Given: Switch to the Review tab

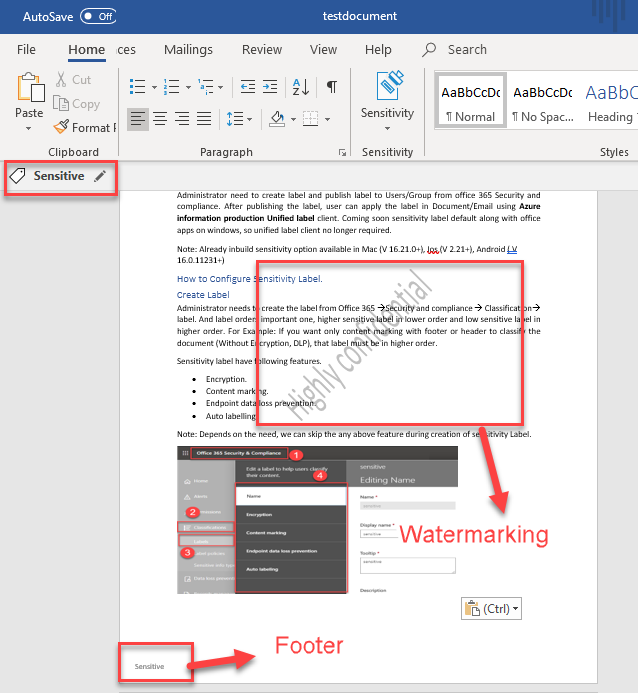Looking at the screenshot, I should pyautogui.click(x=262, y=49).
